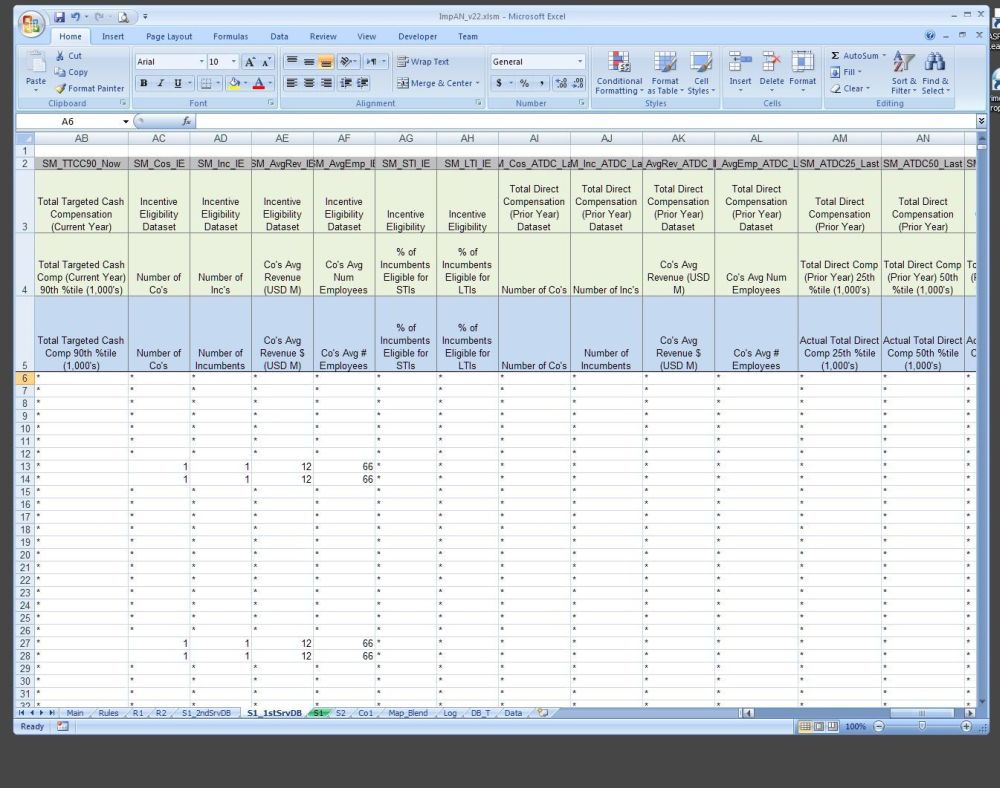This screenshot has height=788, width=1000.
Task: Click the Delete cells icon
Action: (771, 63)
